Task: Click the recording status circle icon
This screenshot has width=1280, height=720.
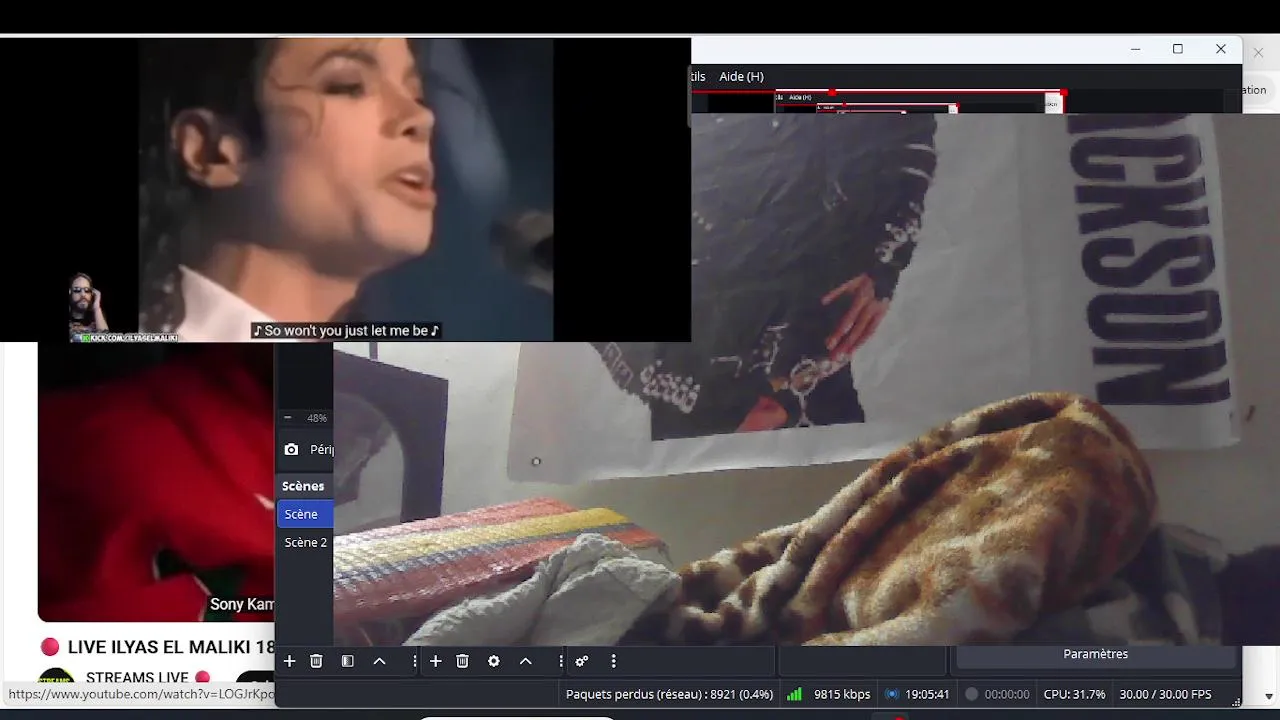Action: 971,694
